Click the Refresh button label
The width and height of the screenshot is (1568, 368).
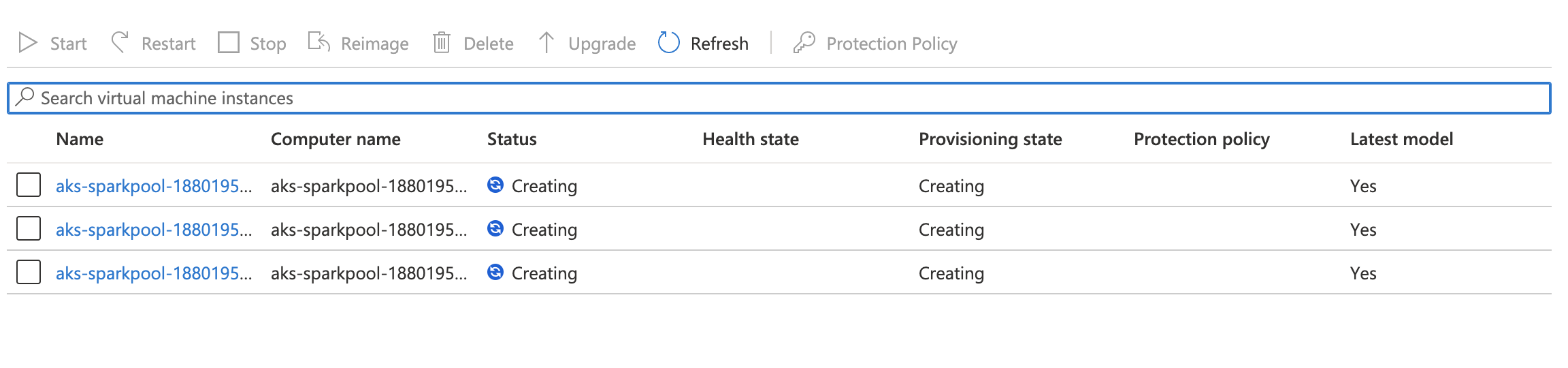pos(719,44)
